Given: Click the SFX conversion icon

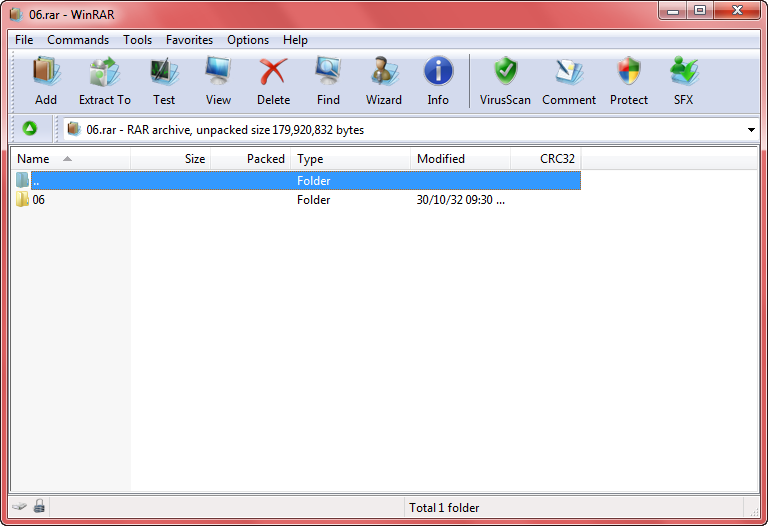Looking at the screenshot, I should click(683, 72).
